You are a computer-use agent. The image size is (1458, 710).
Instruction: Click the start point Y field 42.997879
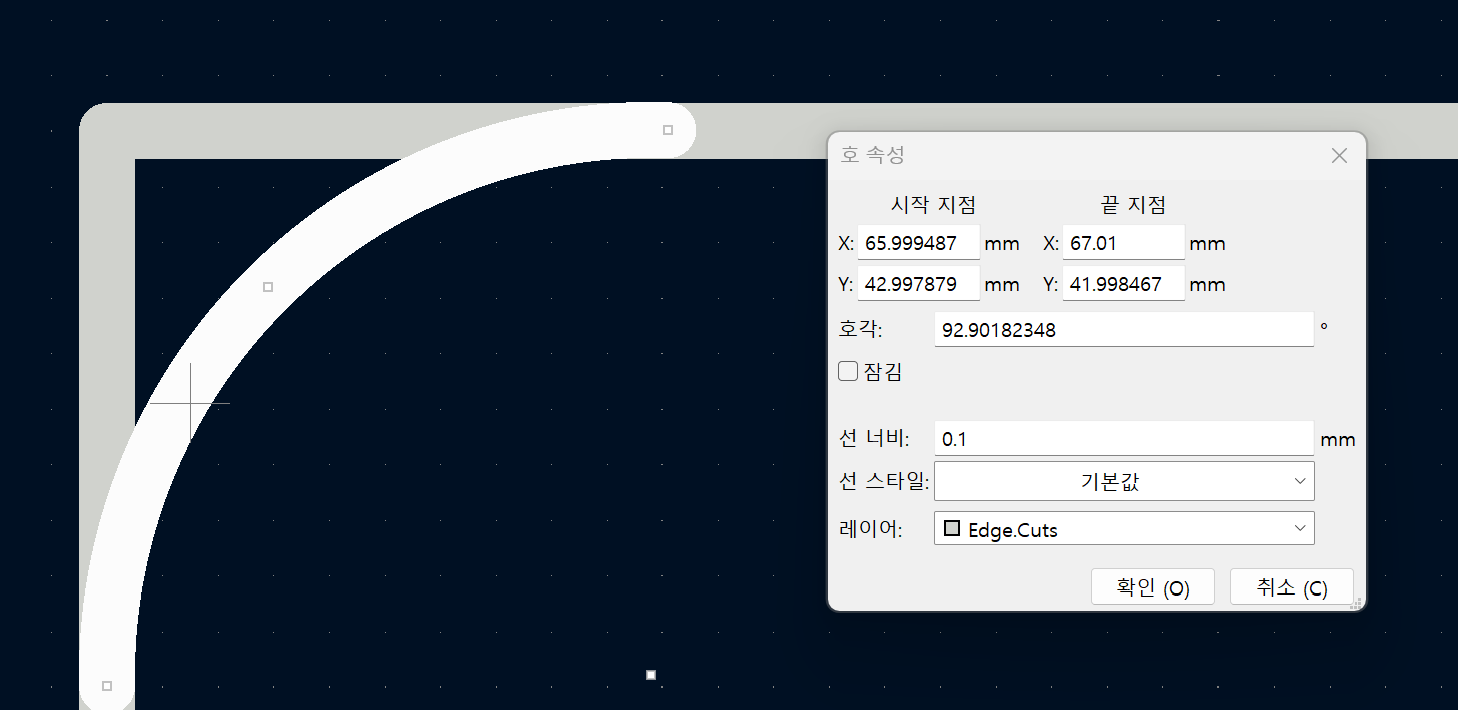point(919,284)
